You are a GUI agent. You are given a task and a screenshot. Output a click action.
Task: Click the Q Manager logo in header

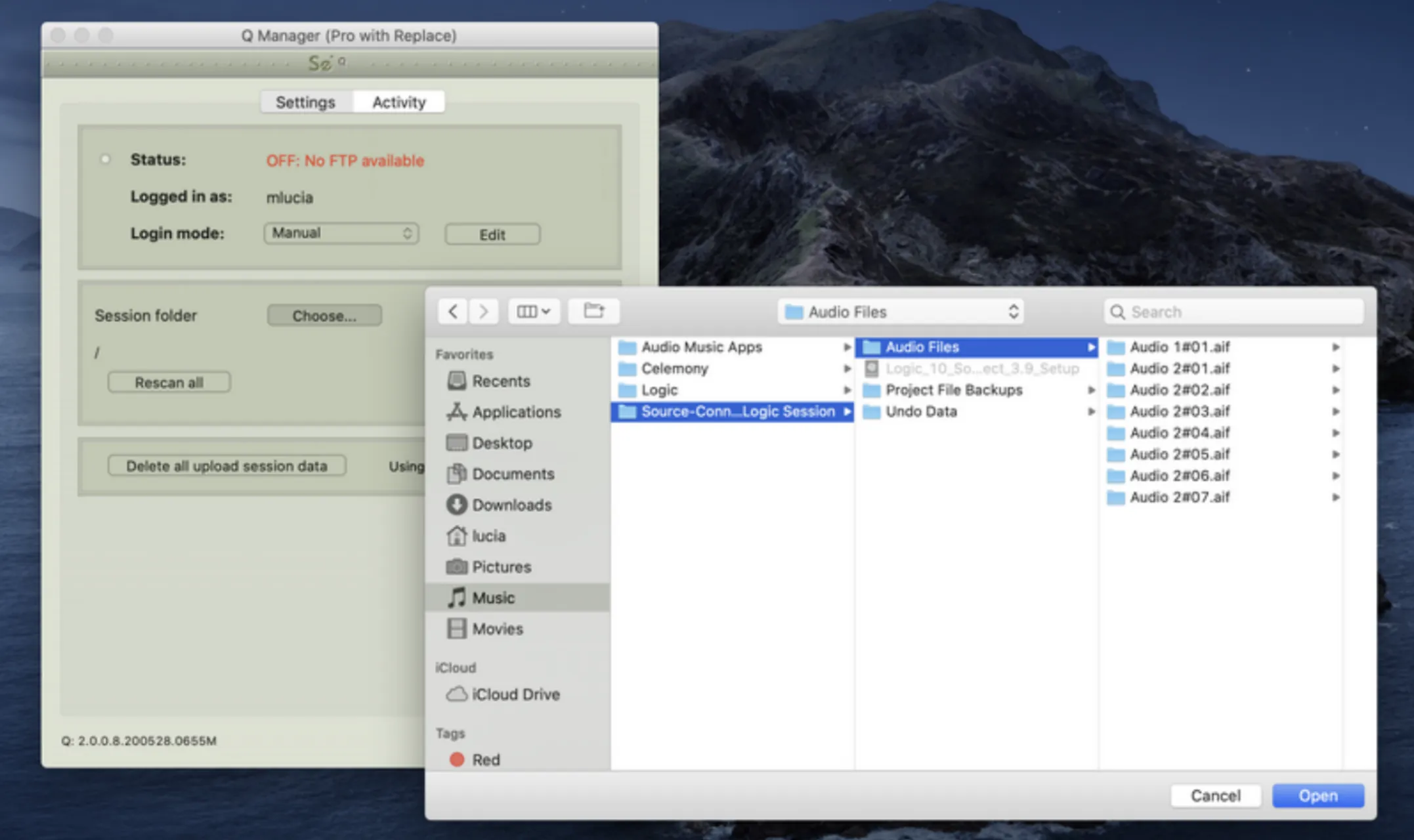(x=327, y=64)
